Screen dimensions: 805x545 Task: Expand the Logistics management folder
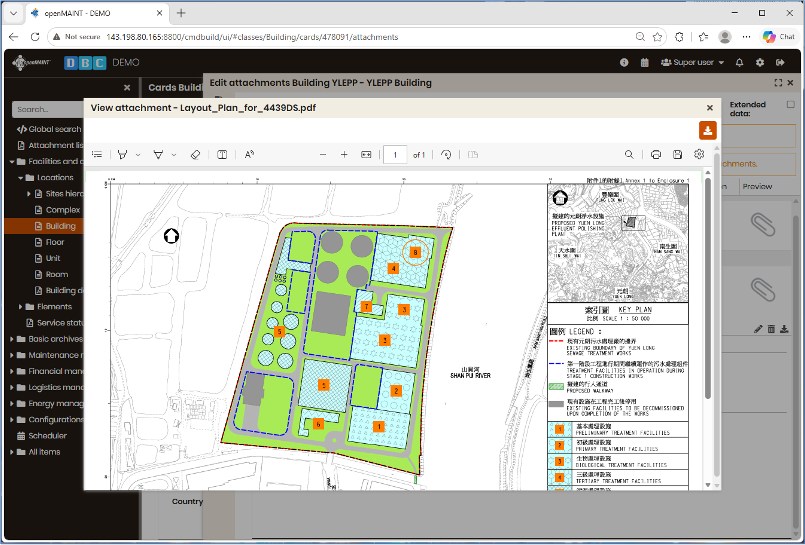coord(12,387)
